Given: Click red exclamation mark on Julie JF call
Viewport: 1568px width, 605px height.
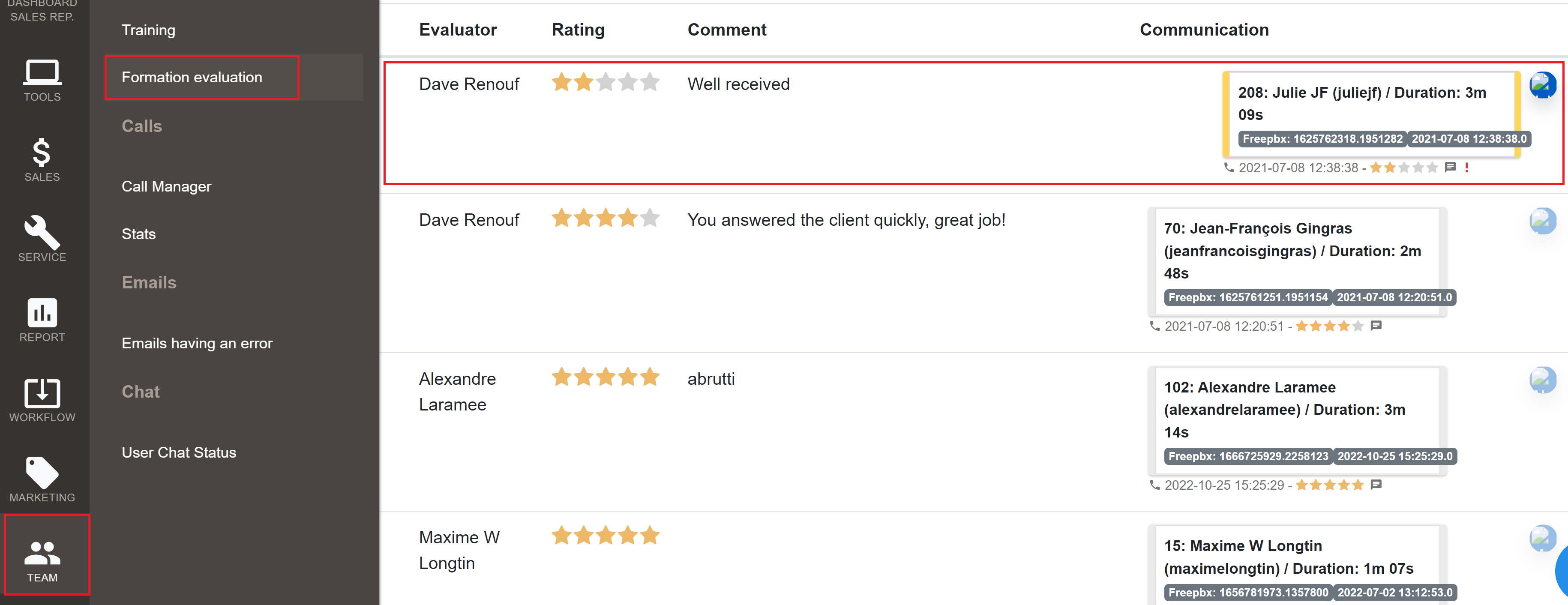Looking at the screenshot, I should pos(1466,168).
